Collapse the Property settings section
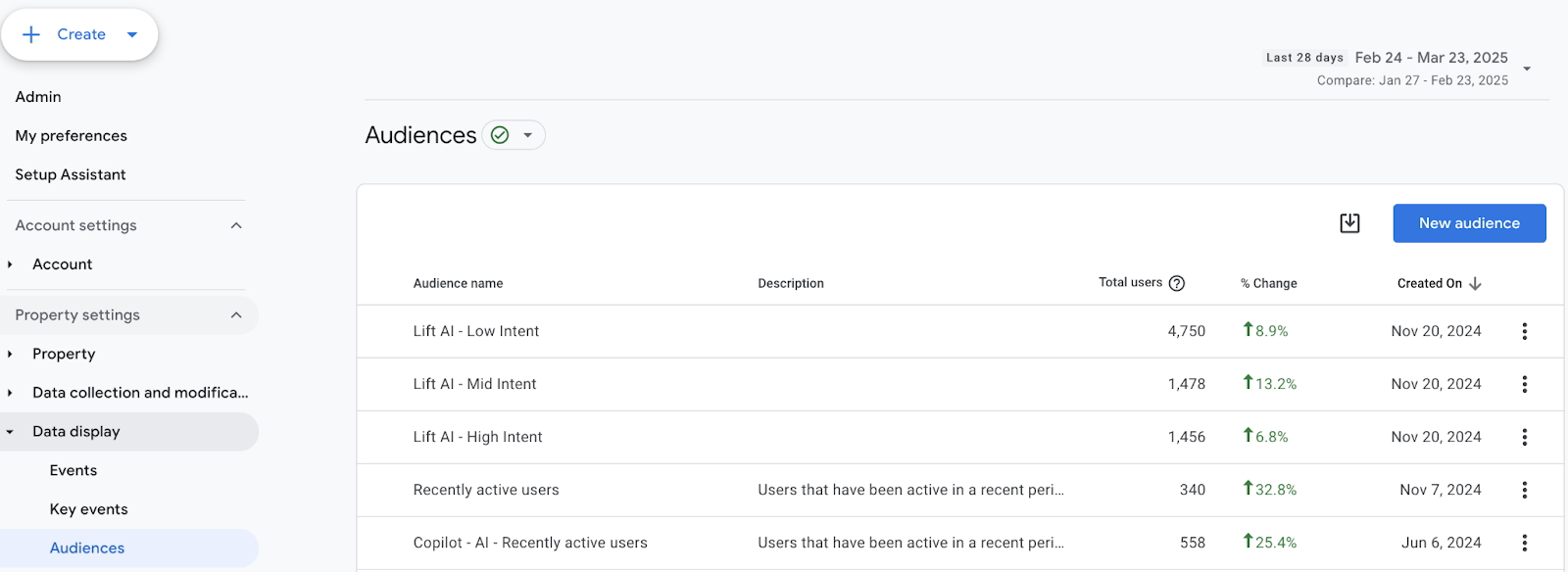 click(x=236, y=315)
